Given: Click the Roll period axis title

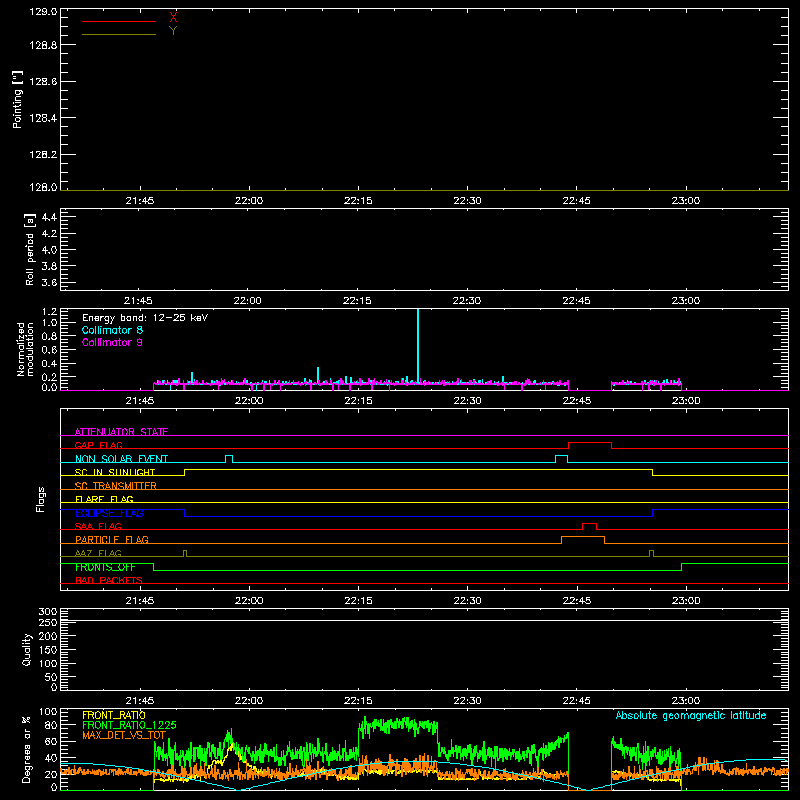Looking at the screenshot, I should [x=30, y=249].
